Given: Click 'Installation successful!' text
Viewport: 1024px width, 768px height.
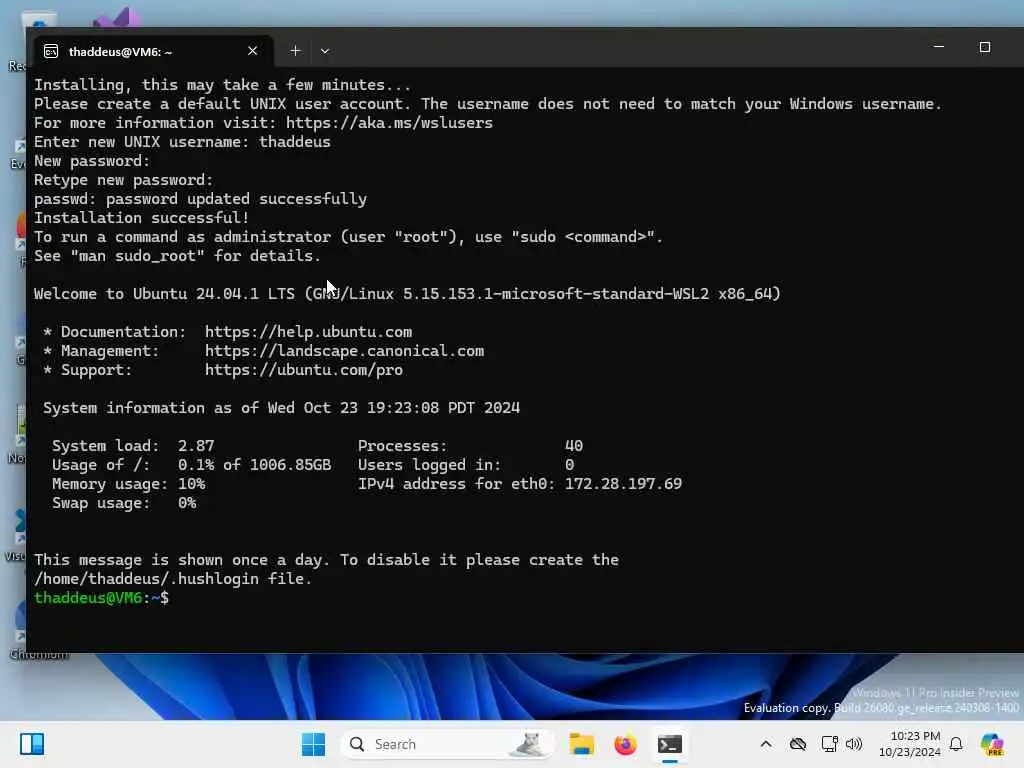Looking at the screenshot, I should [142, 218].
